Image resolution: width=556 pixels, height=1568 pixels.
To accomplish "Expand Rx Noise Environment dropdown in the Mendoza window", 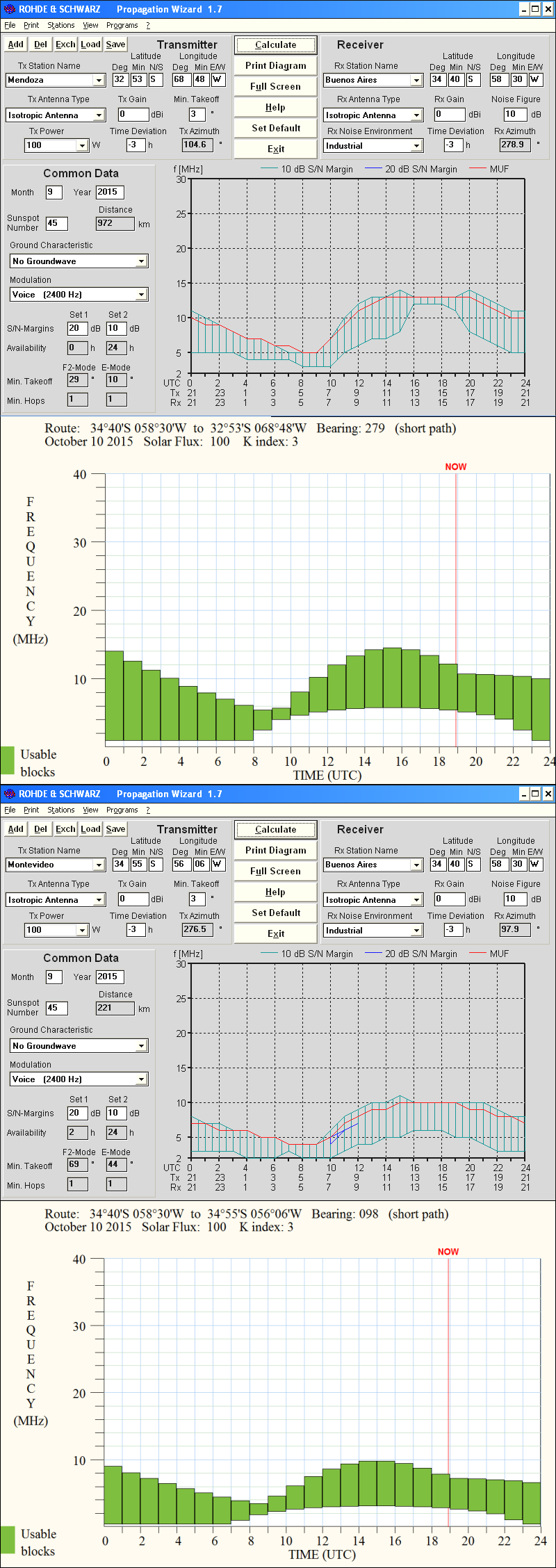I will click(417, 146).
